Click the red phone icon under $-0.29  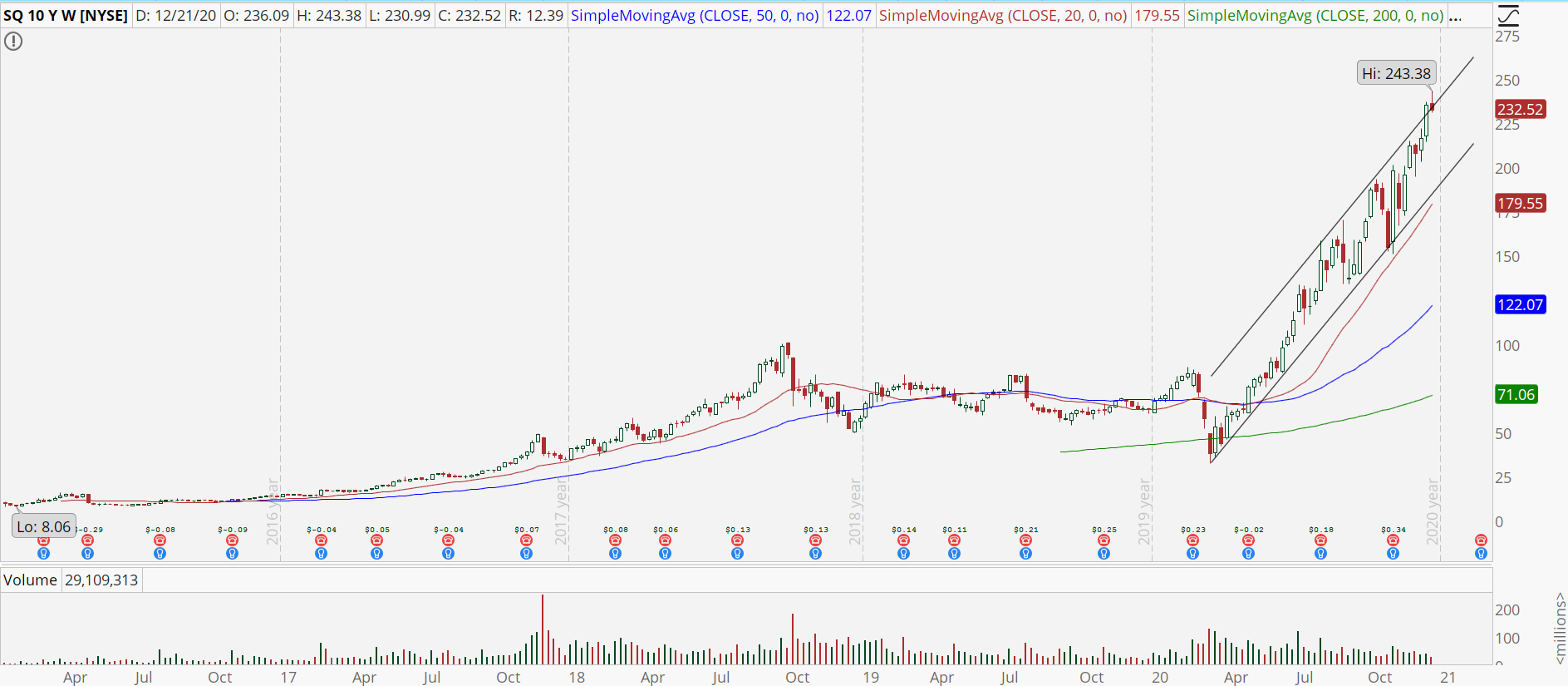tap(88, 540)
